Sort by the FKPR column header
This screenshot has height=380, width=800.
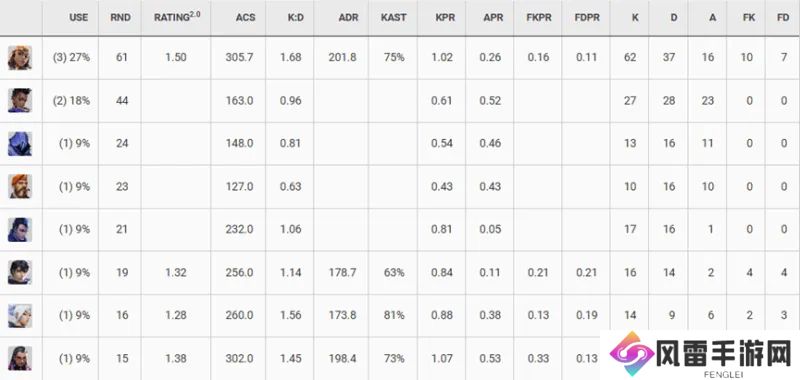(x=538, y=18)
